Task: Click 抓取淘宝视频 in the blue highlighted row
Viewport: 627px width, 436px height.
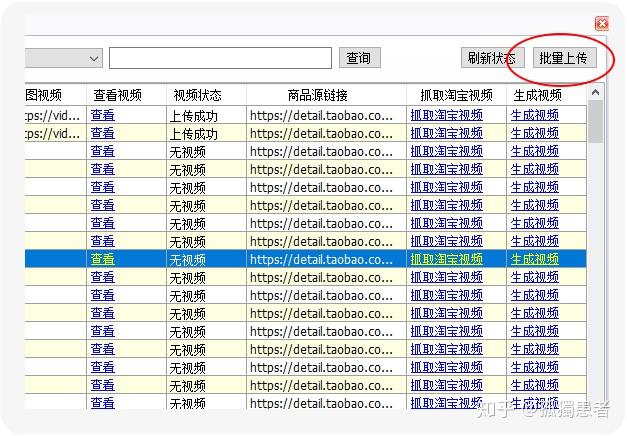Action: click(x=446, y=259)
